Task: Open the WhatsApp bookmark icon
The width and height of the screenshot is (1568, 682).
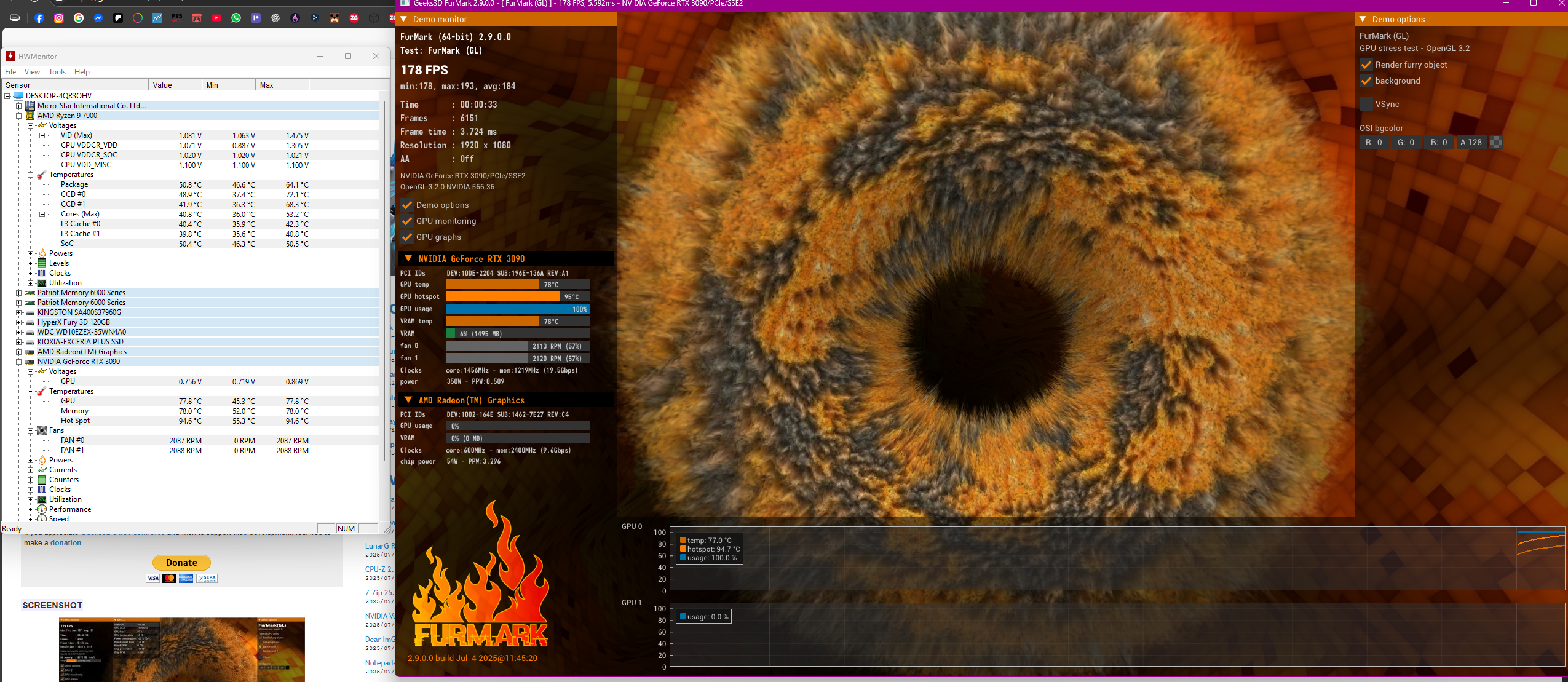Action: click(x=236, y=18)
